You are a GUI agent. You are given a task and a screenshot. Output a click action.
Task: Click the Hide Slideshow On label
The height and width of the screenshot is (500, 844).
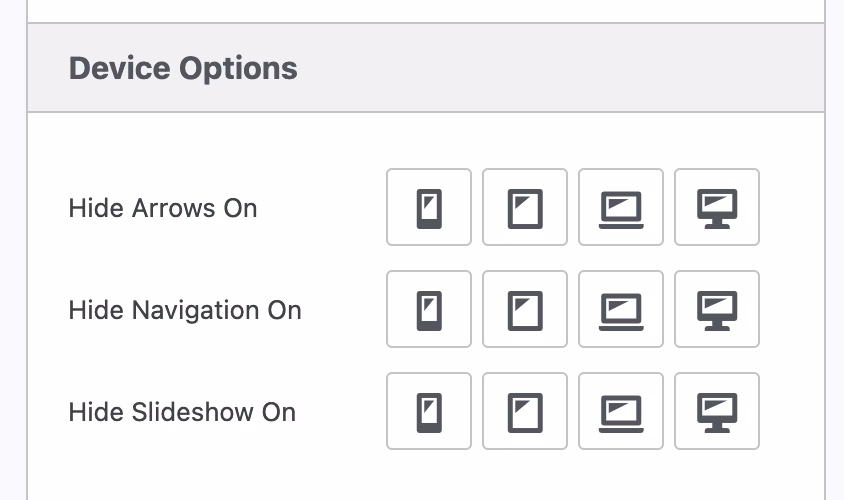(182, 412)
